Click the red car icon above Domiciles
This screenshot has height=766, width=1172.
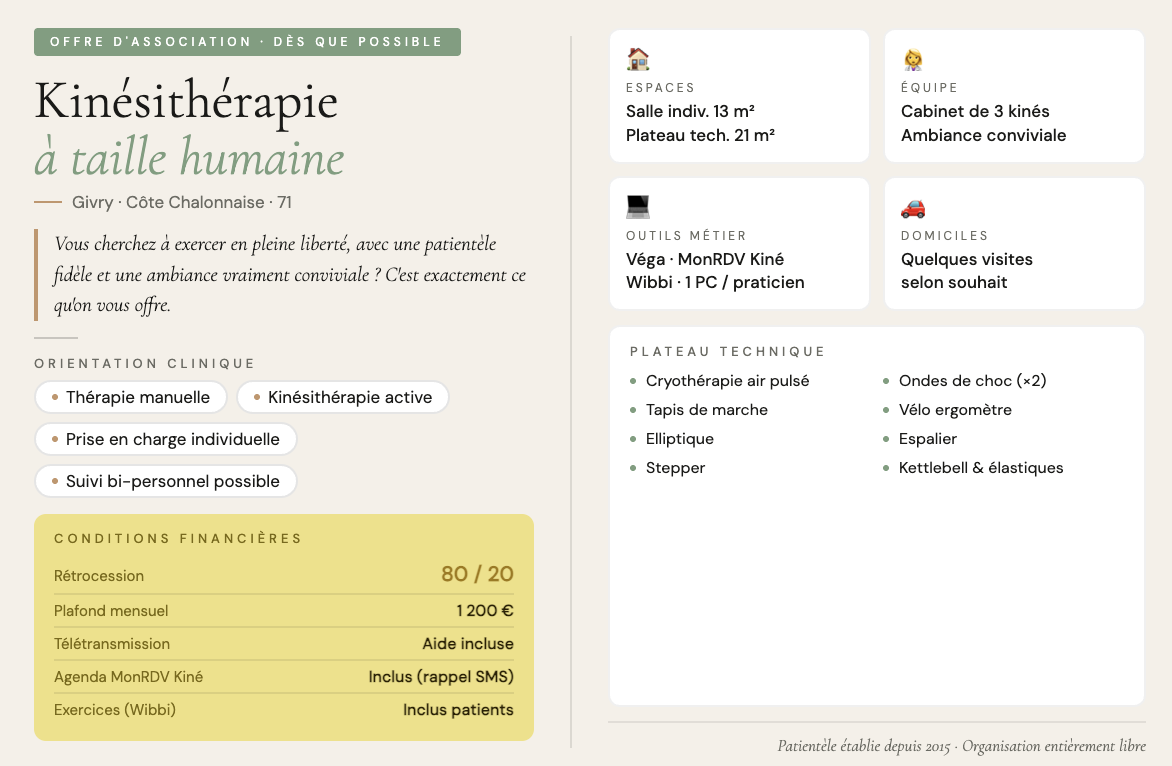coord(913,208)
